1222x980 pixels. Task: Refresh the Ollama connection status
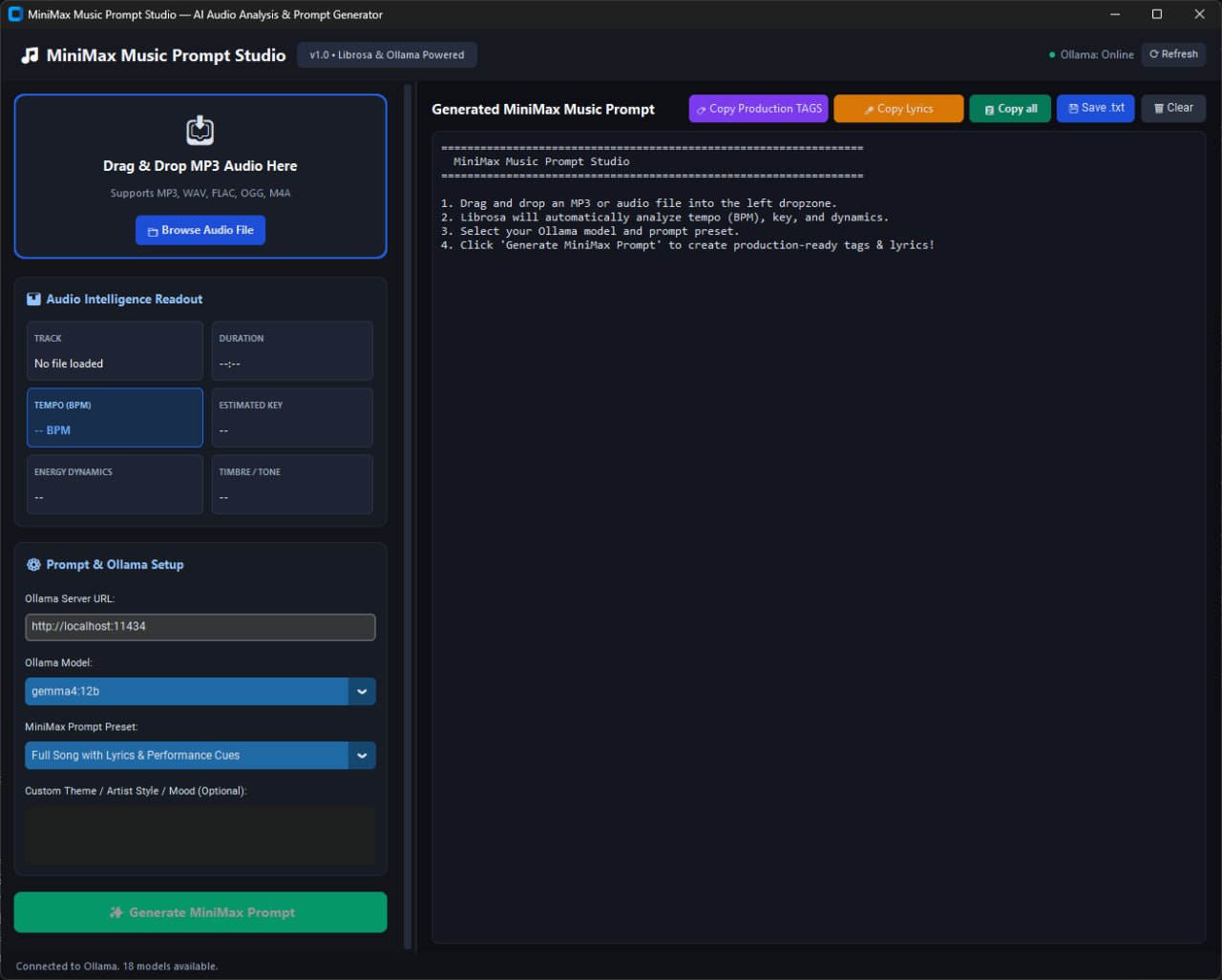click(1173, 54)
